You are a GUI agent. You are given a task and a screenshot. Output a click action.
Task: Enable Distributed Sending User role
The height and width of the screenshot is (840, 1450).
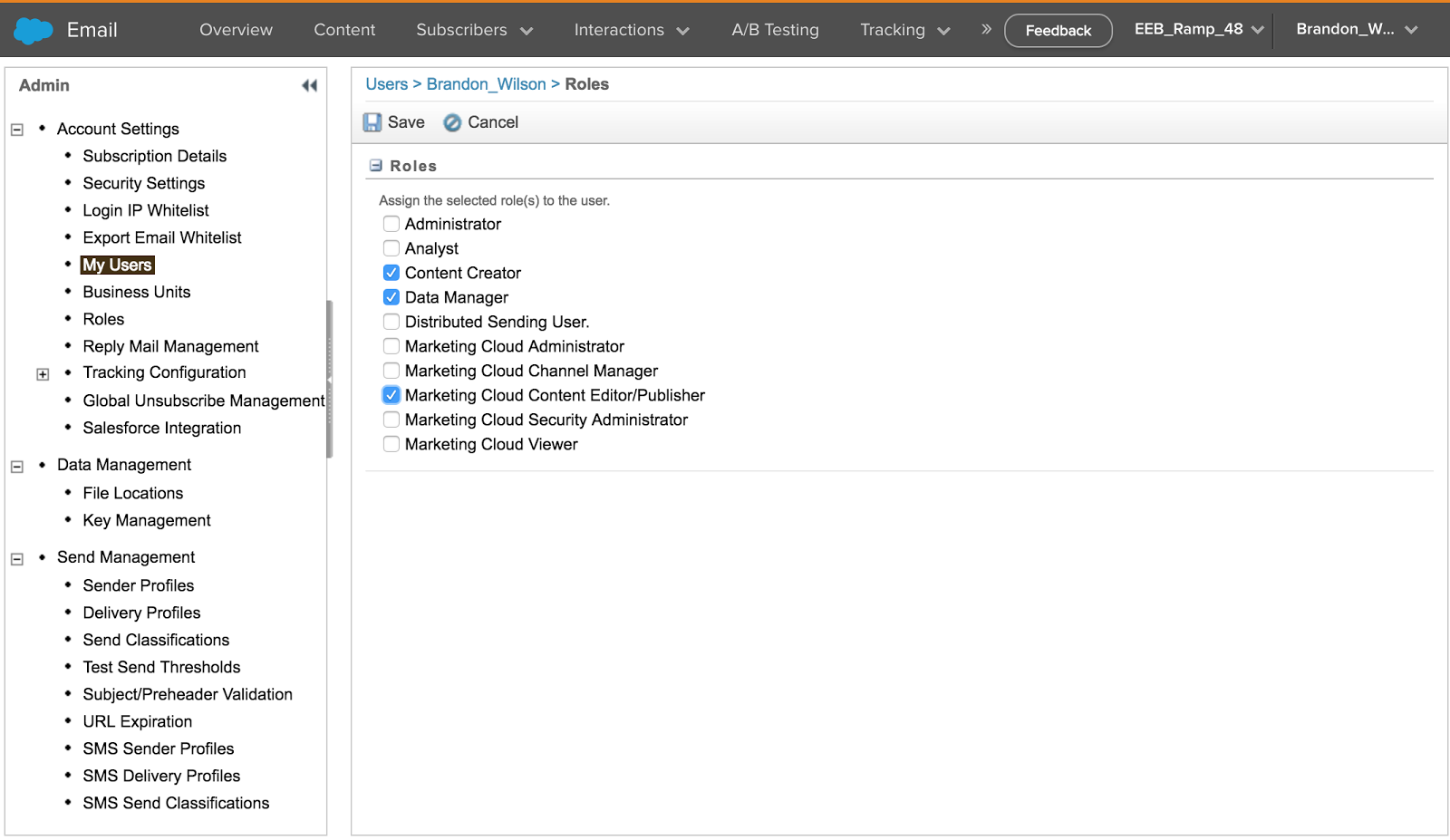tap(391, 321)
